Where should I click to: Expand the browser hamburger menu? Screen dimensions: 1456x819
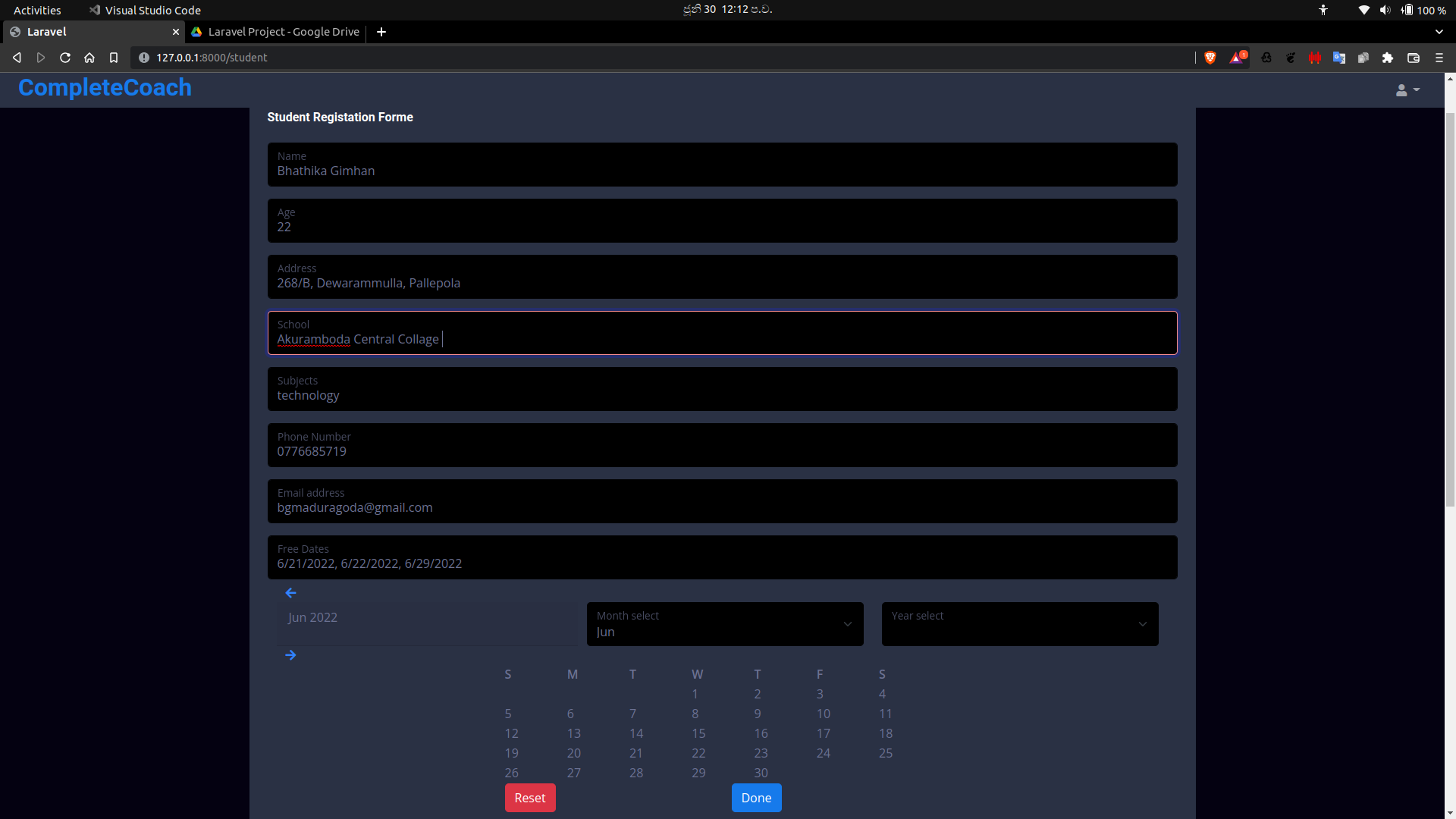[1439, 58]
